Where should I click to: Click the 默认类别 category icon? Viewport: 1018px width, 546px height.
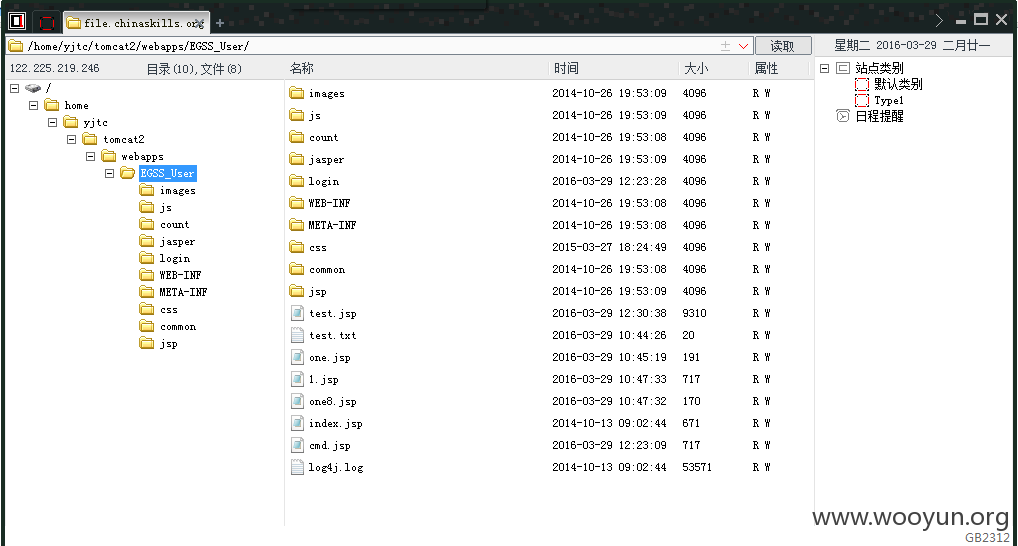click(x=862, y=84)
